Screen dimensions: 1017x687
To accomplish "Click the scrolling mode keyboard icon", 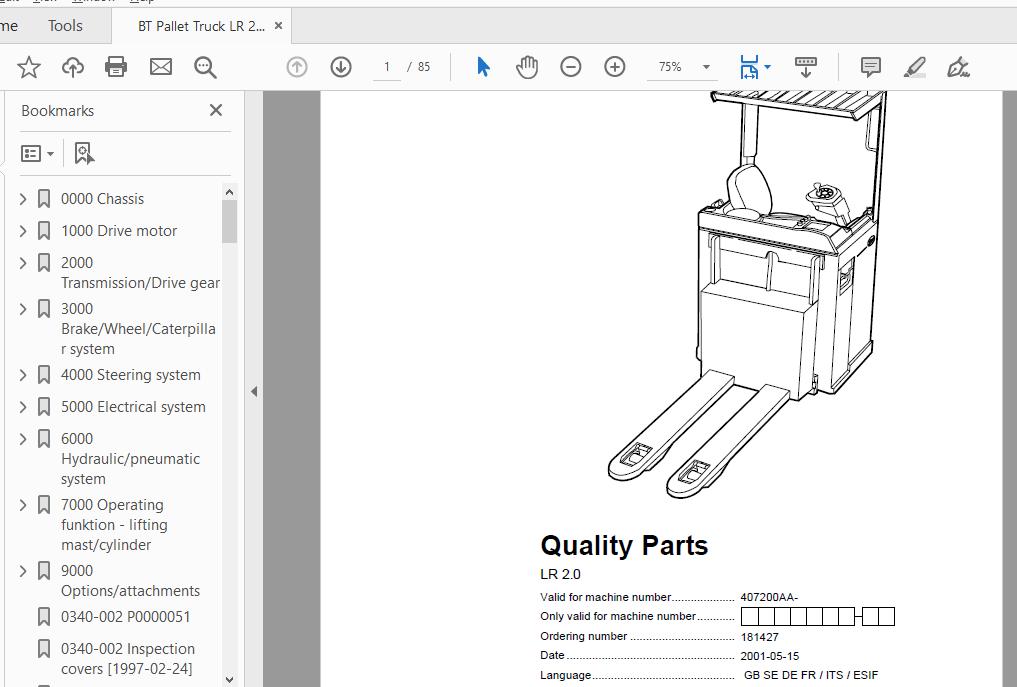I will click(x=806, y=67).
